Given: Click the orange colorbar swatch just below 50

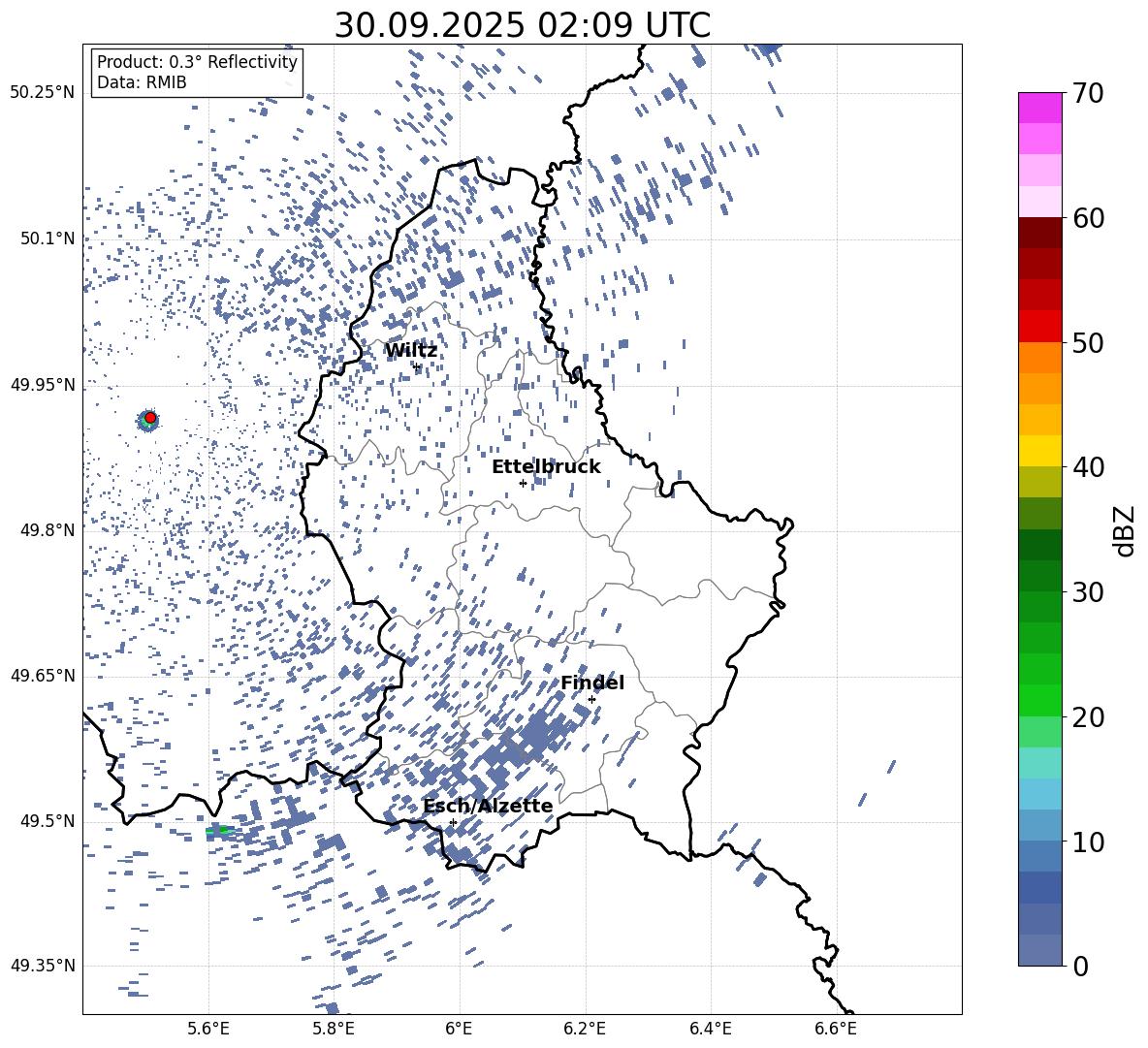Looking at the screenshot, I should 1040,358.
